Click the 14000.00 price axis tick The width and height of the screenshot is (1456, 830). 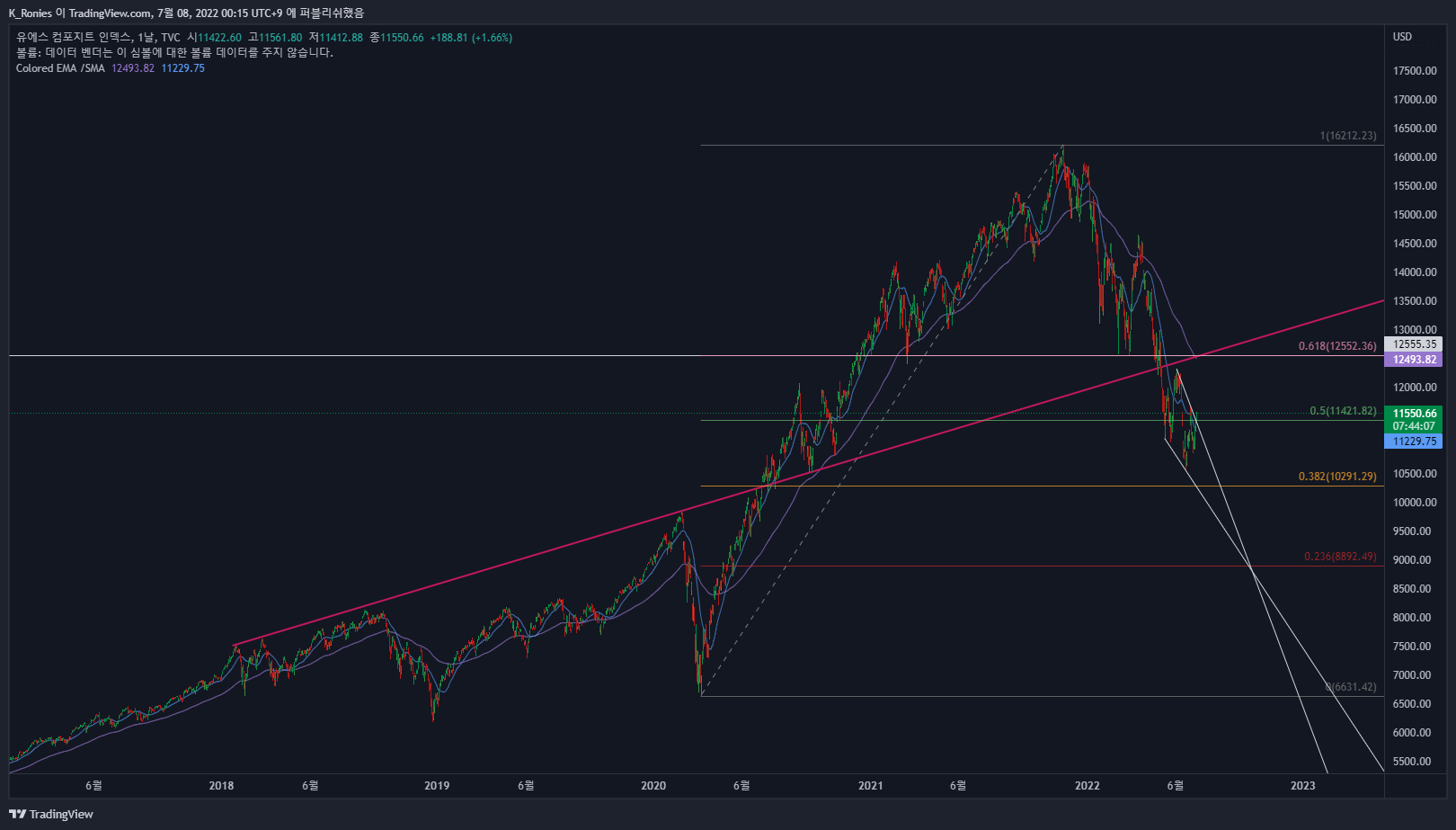click(1415, 272)
